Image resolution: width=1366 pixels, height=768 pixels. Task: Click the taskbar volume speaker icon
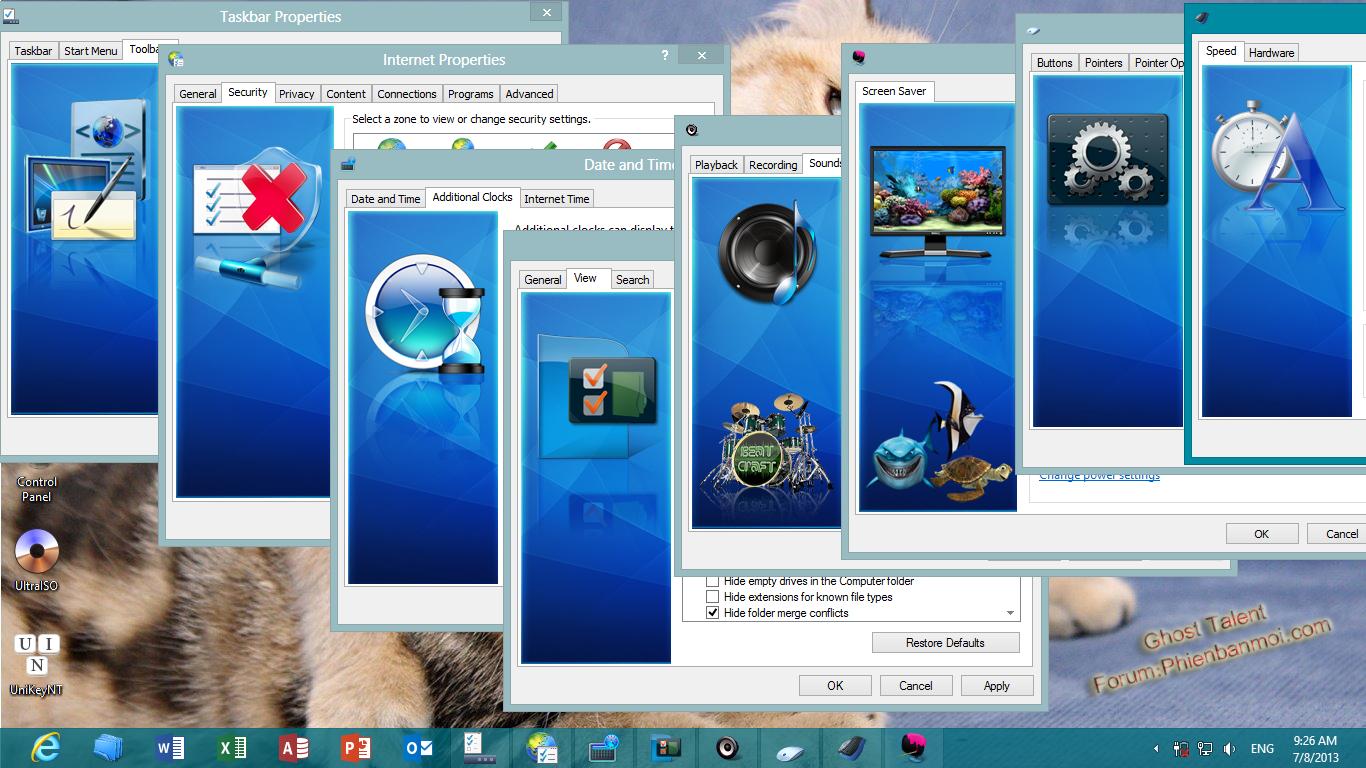[1229, 748]
